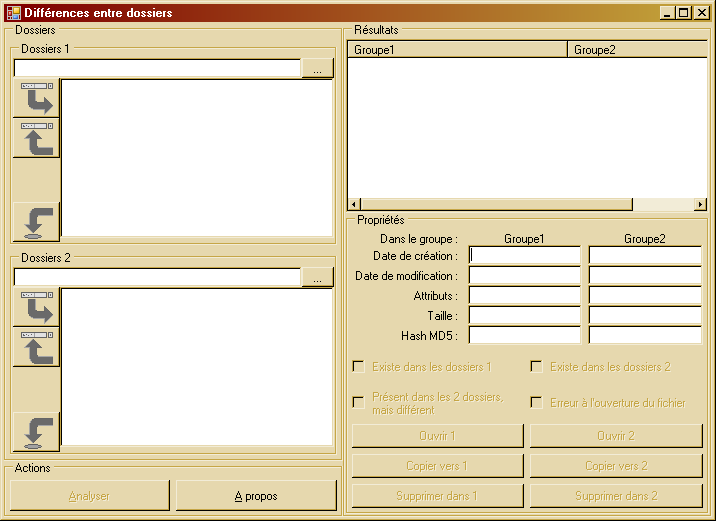Toggle 'Existe dans les dossiers 1' checkbox
Screen dimensions: 716x521
(x=359, y=367)
